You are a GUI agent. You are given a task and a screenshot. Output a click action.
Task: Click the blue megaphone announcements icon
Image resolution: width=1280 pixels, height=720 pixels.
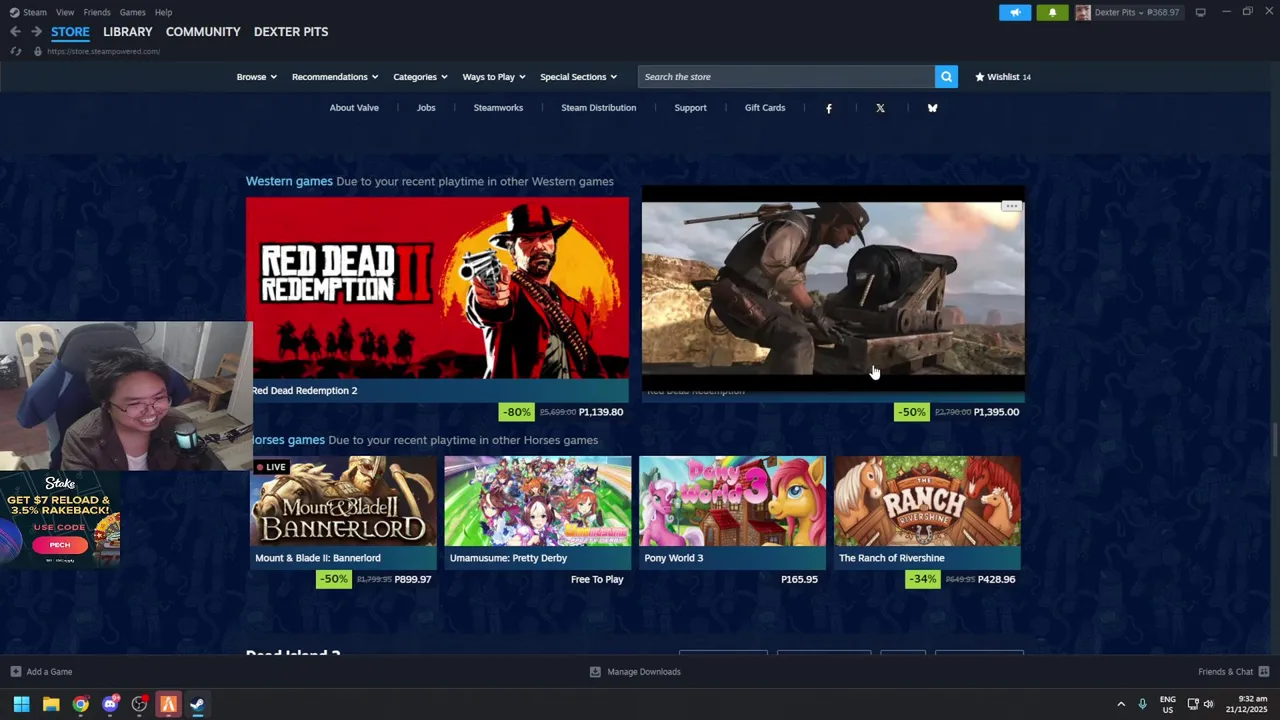coord(1015,12)
